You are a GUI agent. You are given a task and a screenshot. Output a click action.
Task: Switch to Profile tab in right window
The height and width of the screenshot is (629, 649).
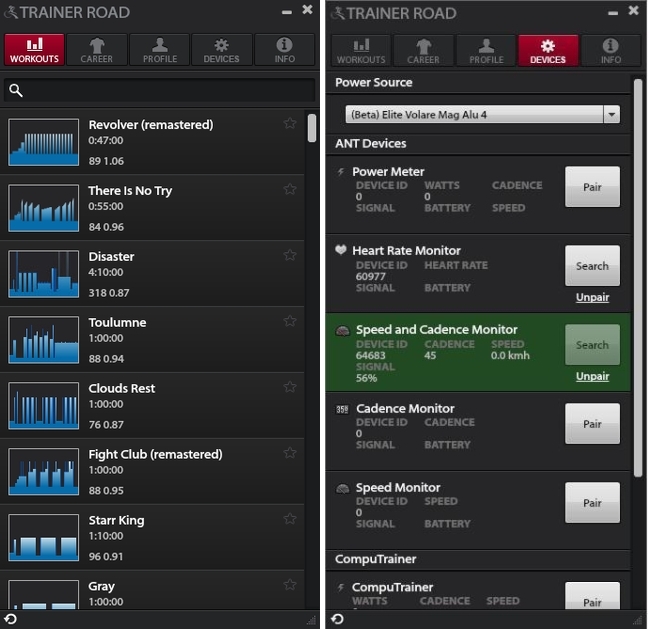pos(486,51)
